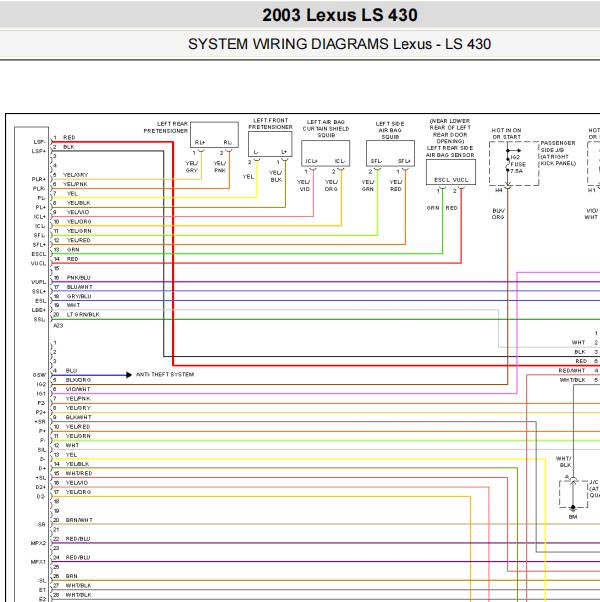Click the "BLU/WHT" wire label at pin 17
The height and width of the screenshot is (602, 600).
(x=79, y=287)
